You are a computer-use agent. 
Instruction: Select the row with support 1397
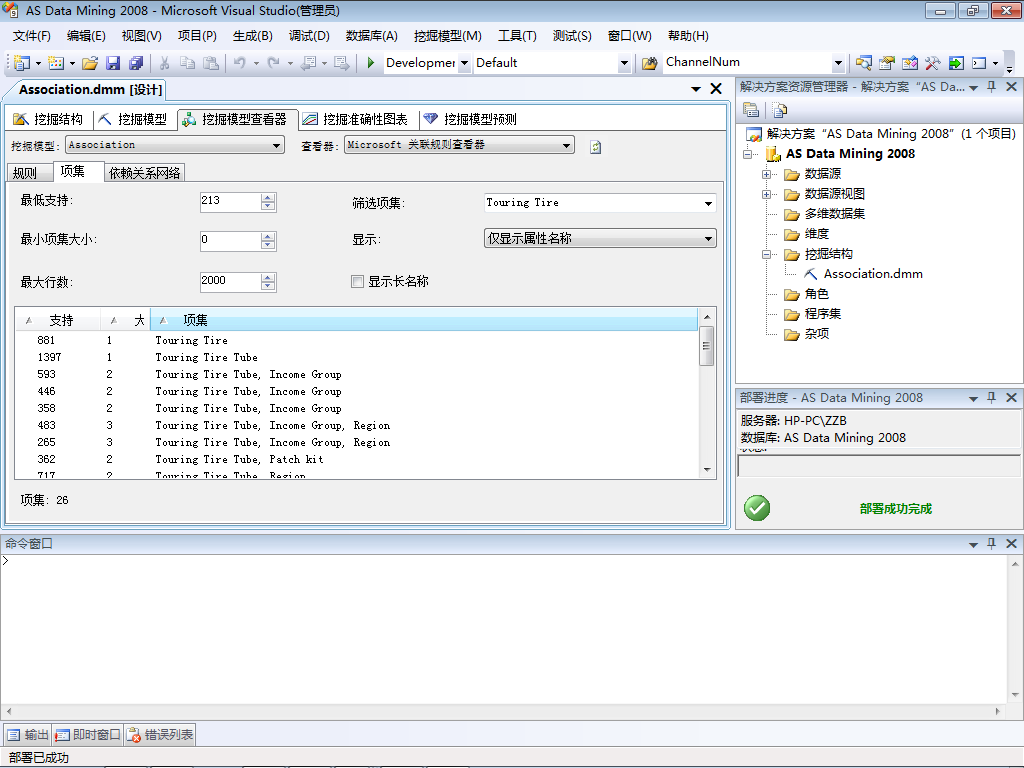point(357,357)
